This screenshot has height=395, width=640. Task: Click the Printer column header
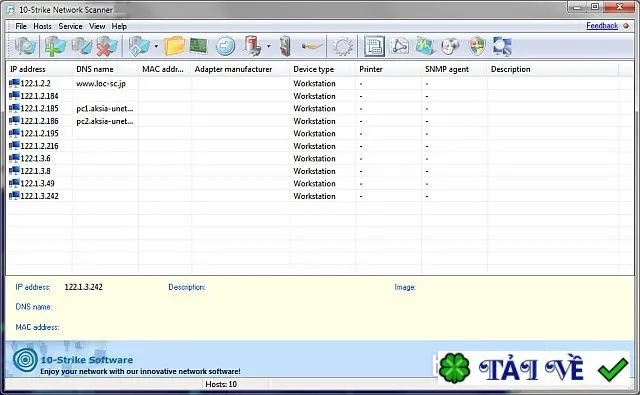[388, 69]
